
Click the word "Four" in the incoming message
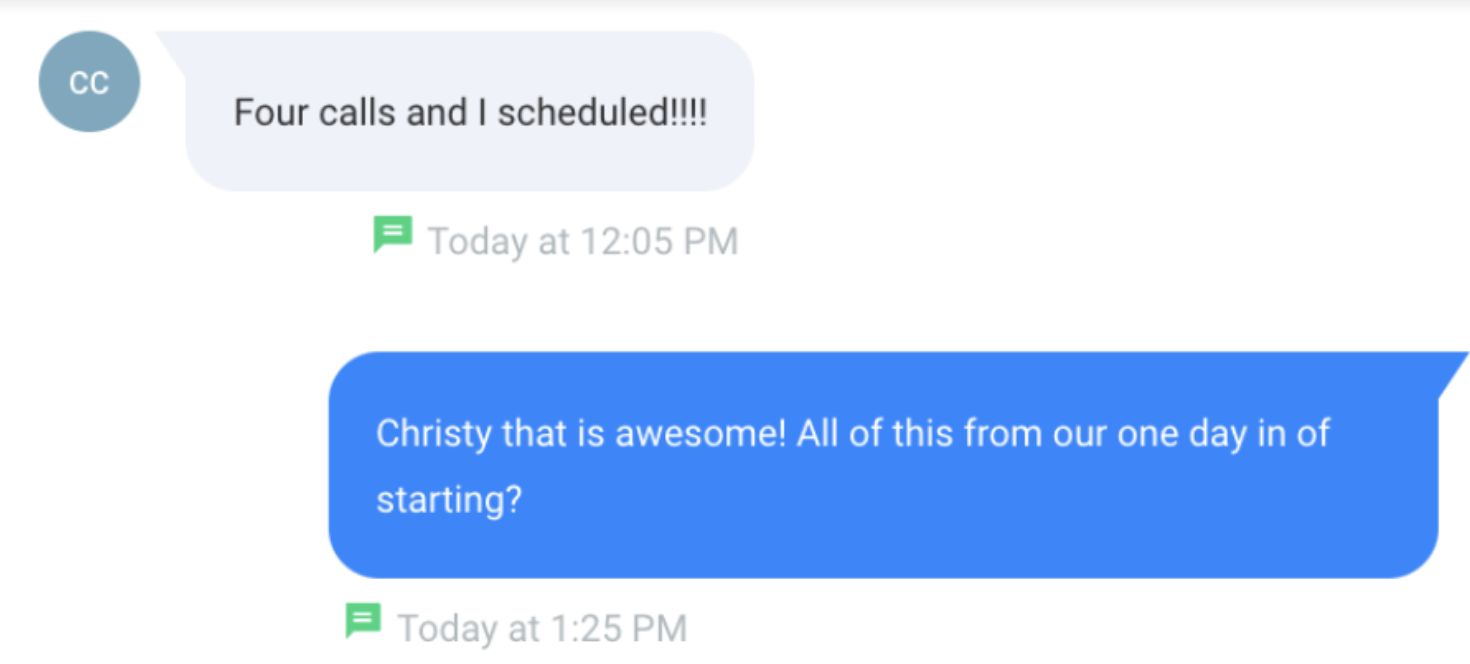click(271, 113)
